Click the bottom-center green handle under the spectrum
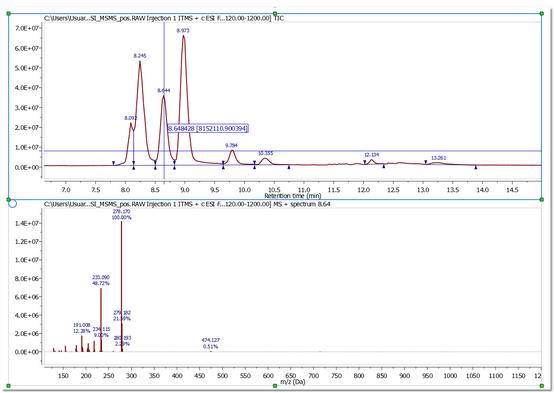Image resolution: width=554 pixels, height=393 pixels. pos(275,386)
